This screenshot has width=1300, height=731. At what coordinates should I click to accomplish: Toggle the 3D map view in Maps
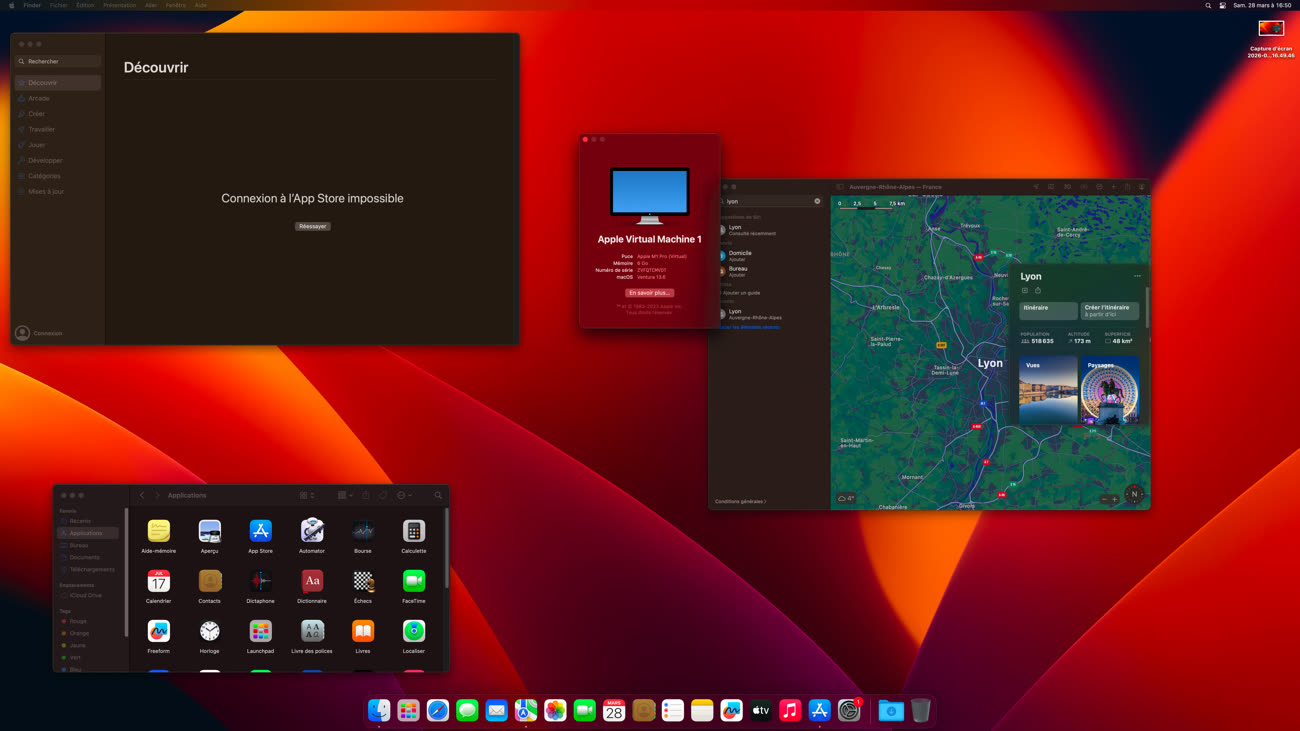tap(1067, 187)
